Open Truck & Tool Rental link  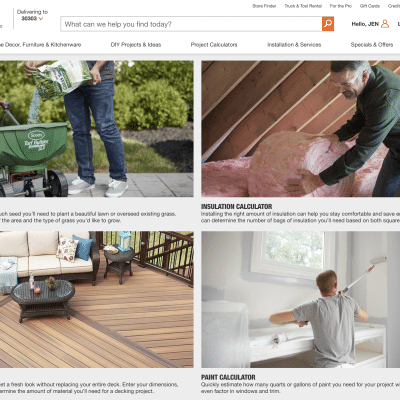tap(303, 6)
